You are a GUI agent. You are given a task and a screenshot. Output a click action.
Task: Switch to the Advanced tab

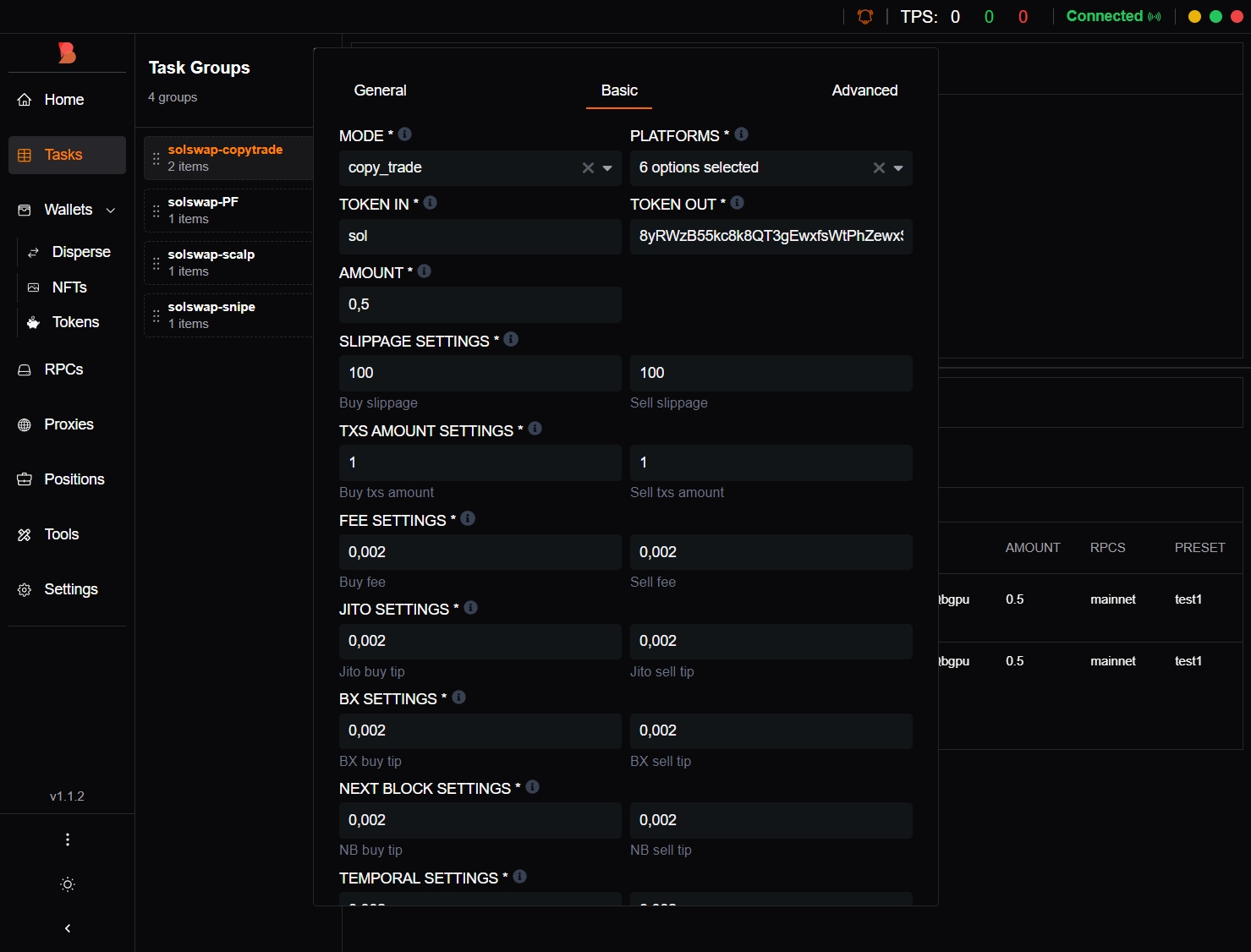pyautogui.click(x=864, y=90)
